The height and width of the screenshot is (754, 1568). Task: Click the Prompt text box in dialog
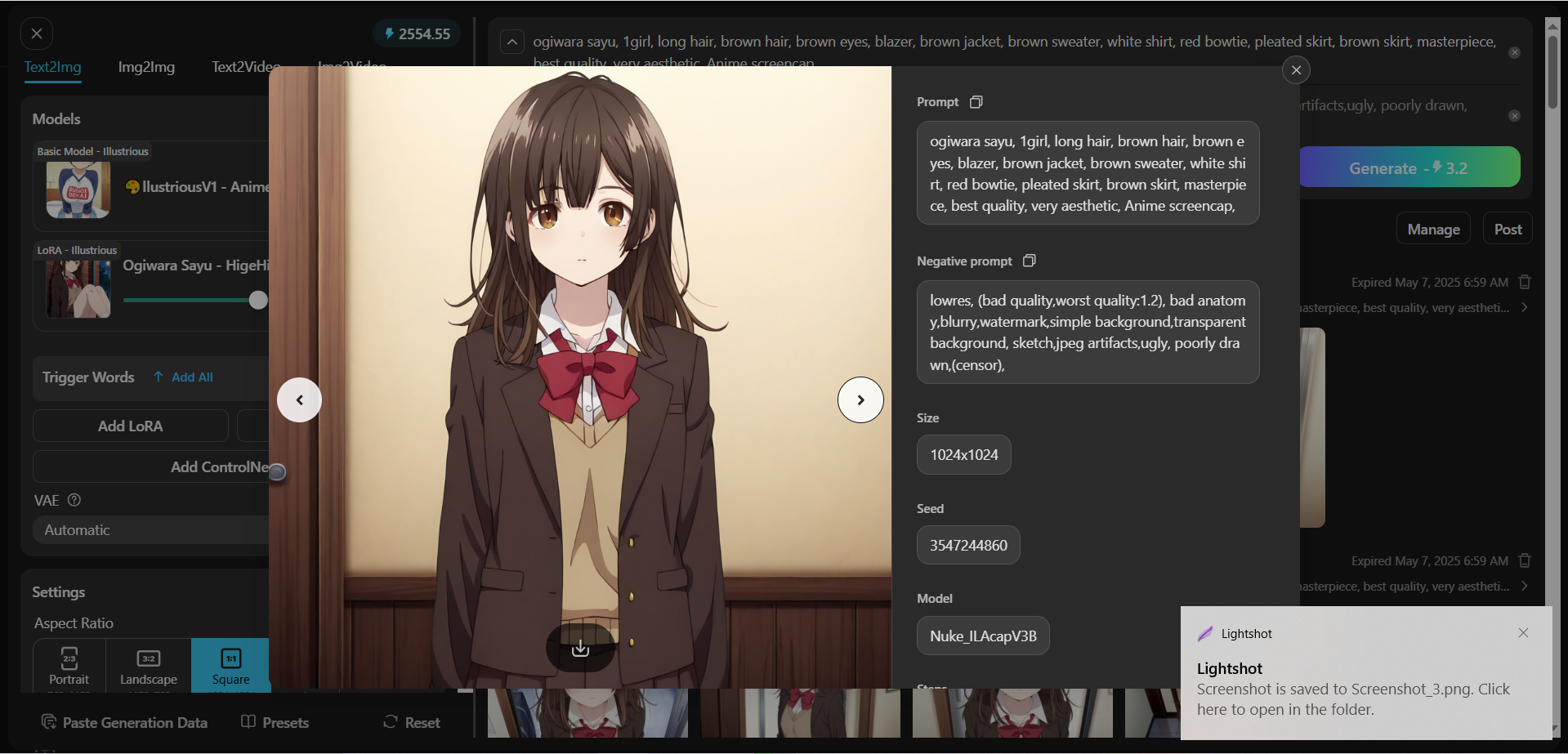pos(1088,173)
